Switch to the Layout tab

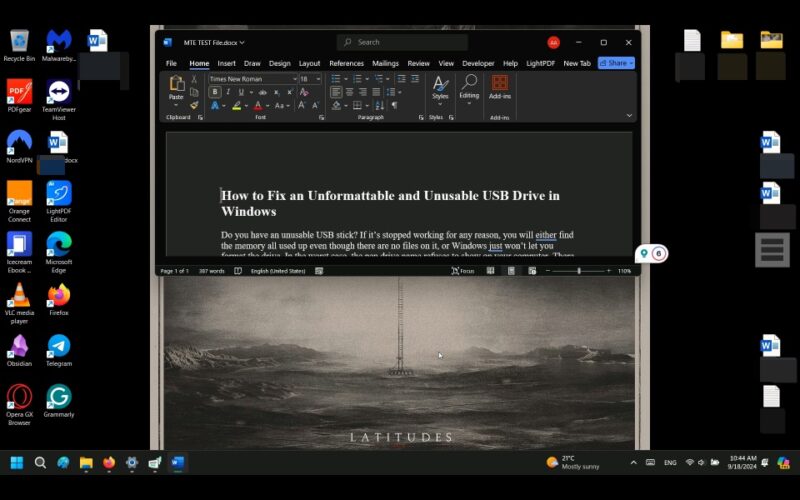(x=309, y=63)
